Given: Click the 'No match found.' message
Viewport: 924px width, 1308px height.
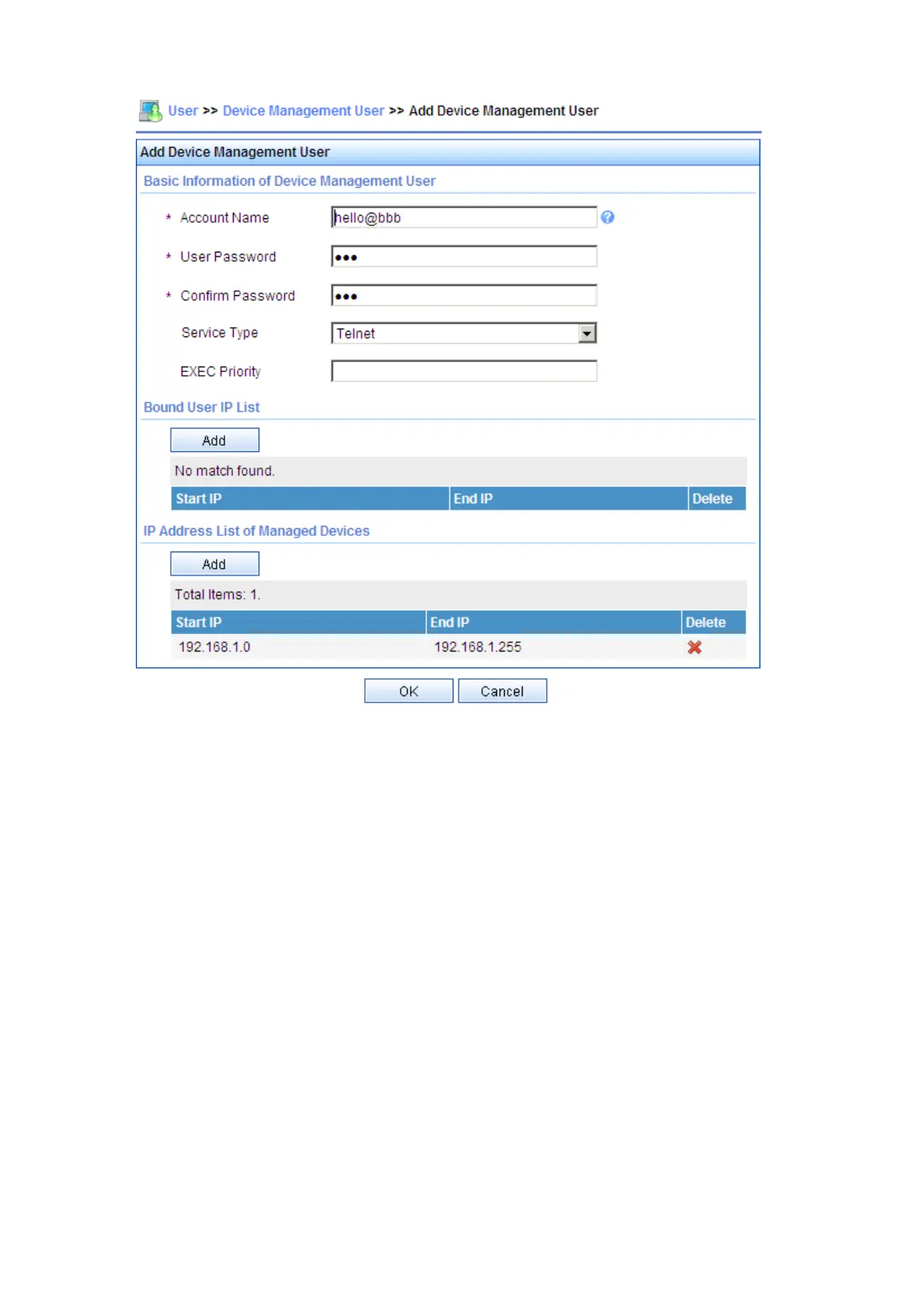Looking at the screenshot, I should pos(224,471).
